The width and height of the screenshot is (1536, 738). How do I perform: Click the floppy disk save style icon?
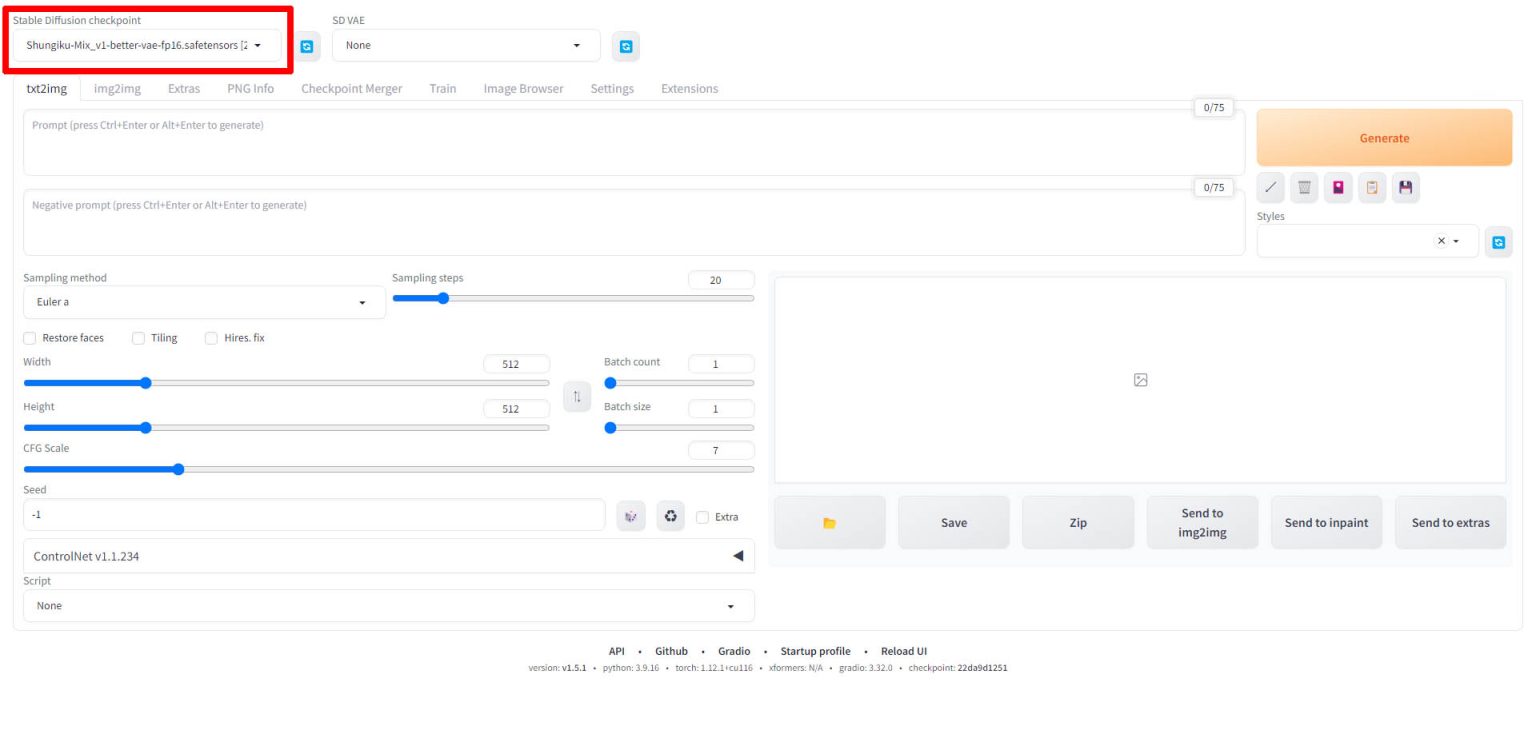[x=1406, y=187]
